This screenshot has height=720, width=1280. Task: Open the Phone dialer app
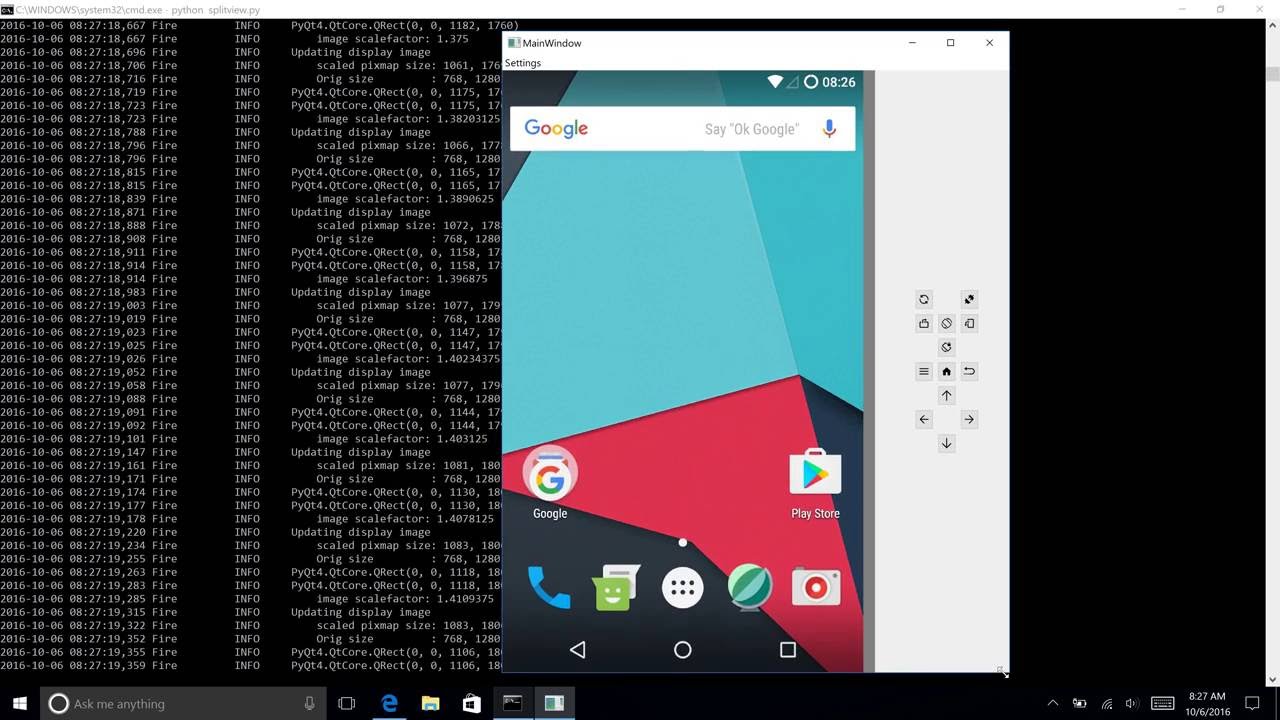[548, 588]
